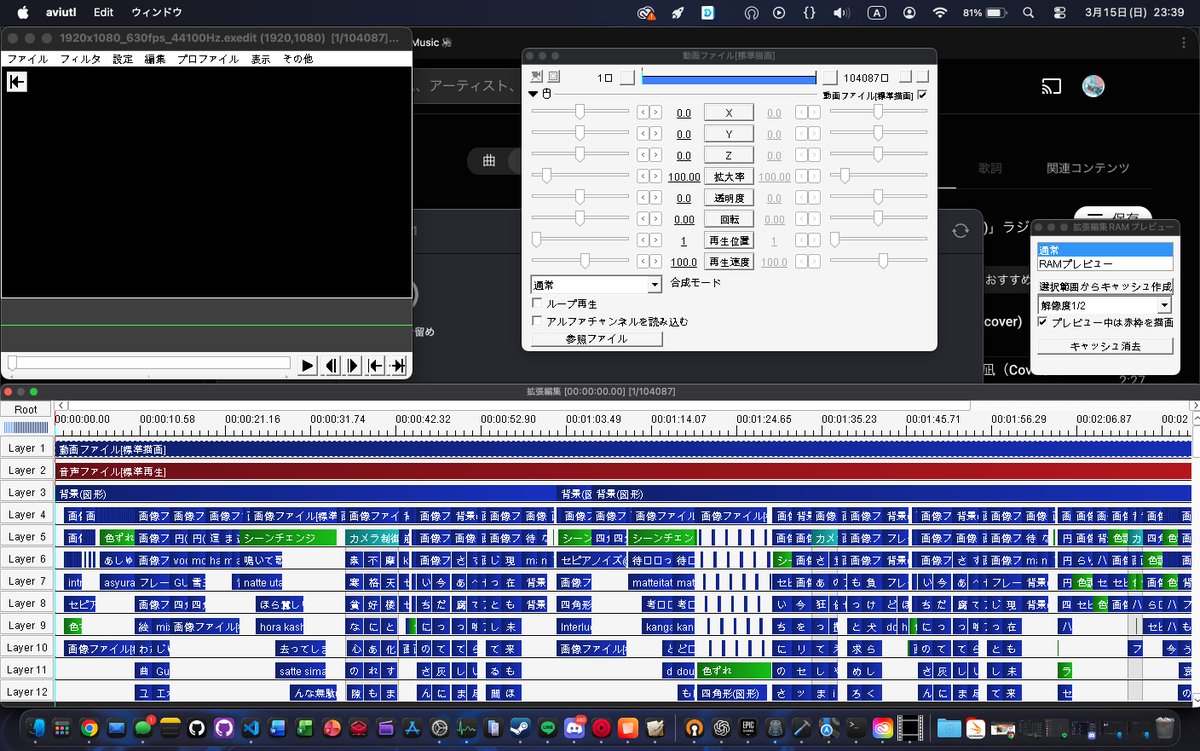This screenshot has height=751, width=1200.
Task: Jump to last frame using bottom transport arrow
Action: coord(398,366)
